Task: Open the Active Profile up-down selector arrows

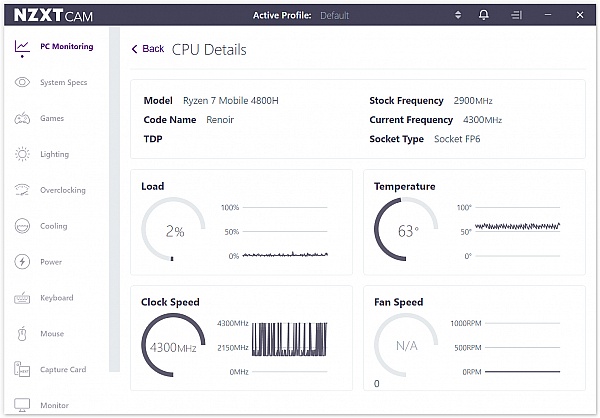Action: point(458,15)
